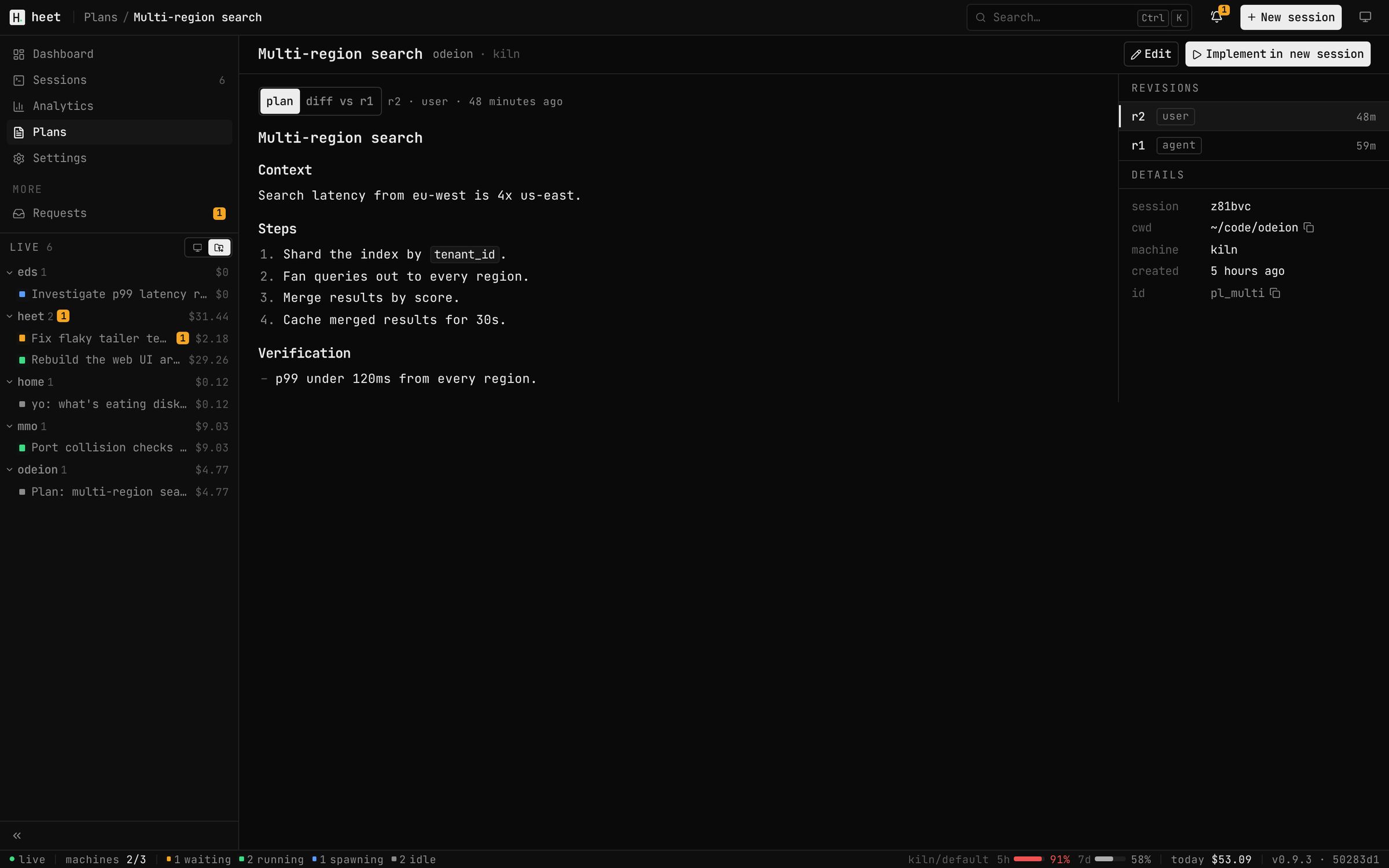
Task: Switch to diff vs r1 view
Action: coord(340,101)
